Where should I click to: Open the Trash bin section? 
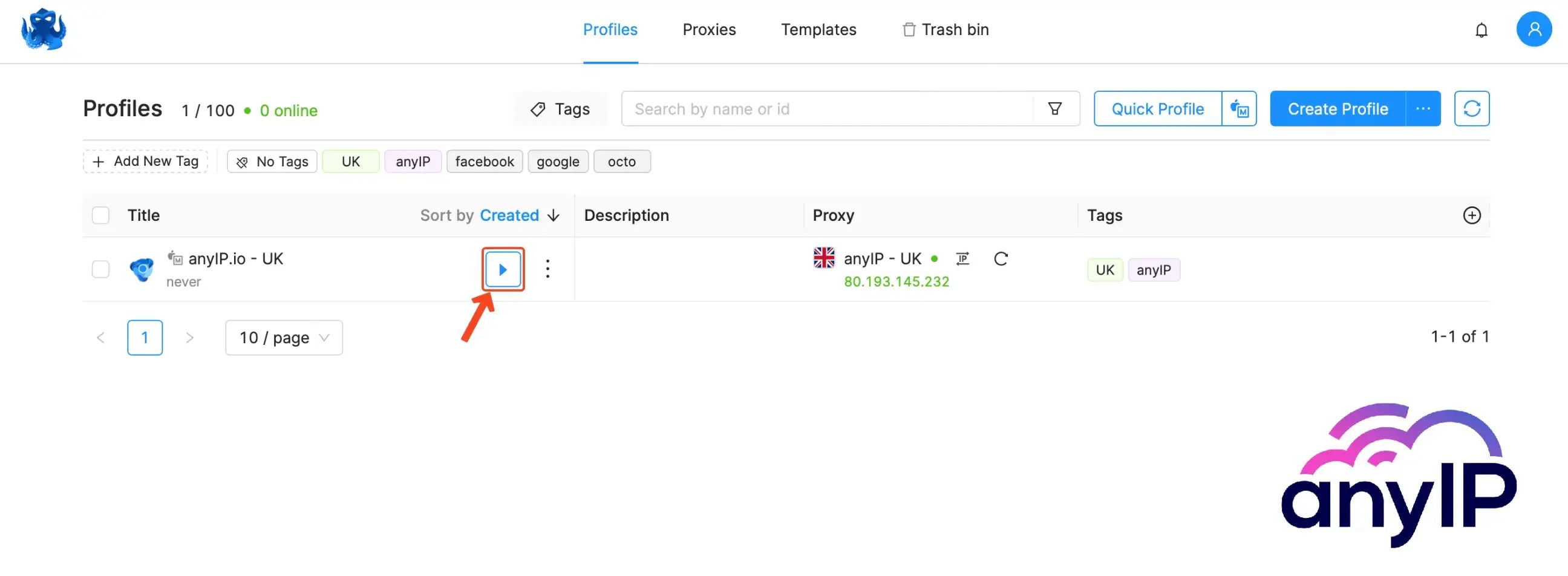944,29
